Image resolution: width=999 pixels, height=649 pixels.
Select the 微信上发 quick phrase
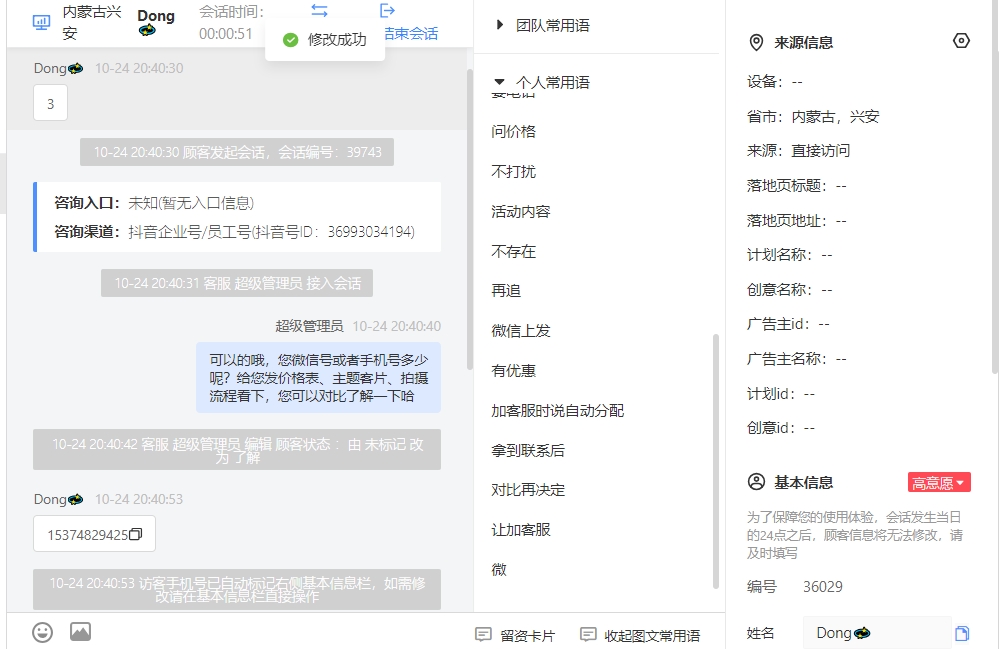click(x=521, y=331)
